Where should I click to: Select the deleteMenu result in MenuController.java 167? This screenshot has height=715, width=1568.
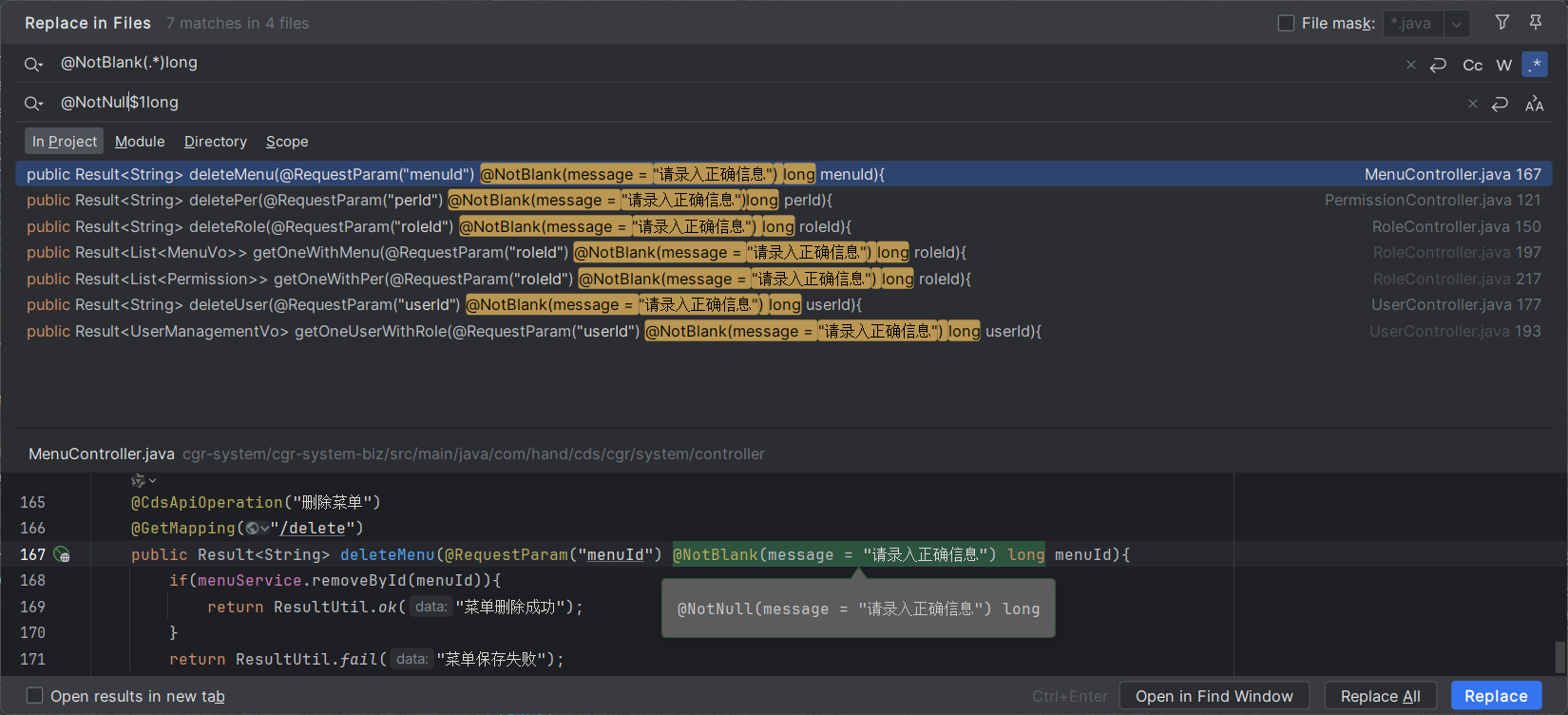pyautogui.click(x=784, y=174)
